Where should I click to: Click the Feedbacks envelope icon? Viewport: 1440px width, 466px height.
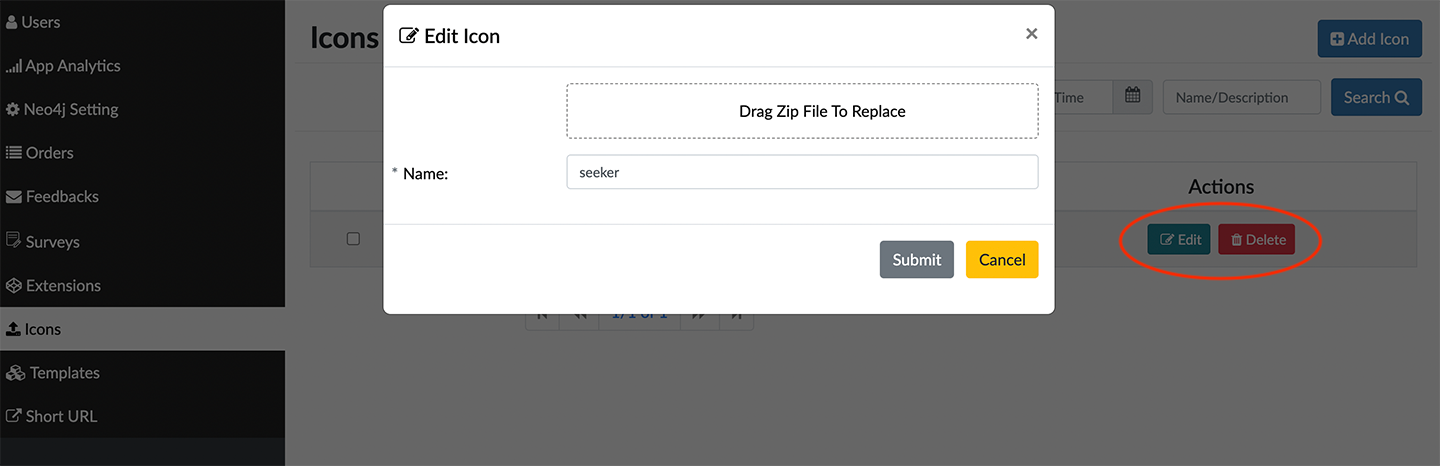pyautogui.click(x=14, y=197)
